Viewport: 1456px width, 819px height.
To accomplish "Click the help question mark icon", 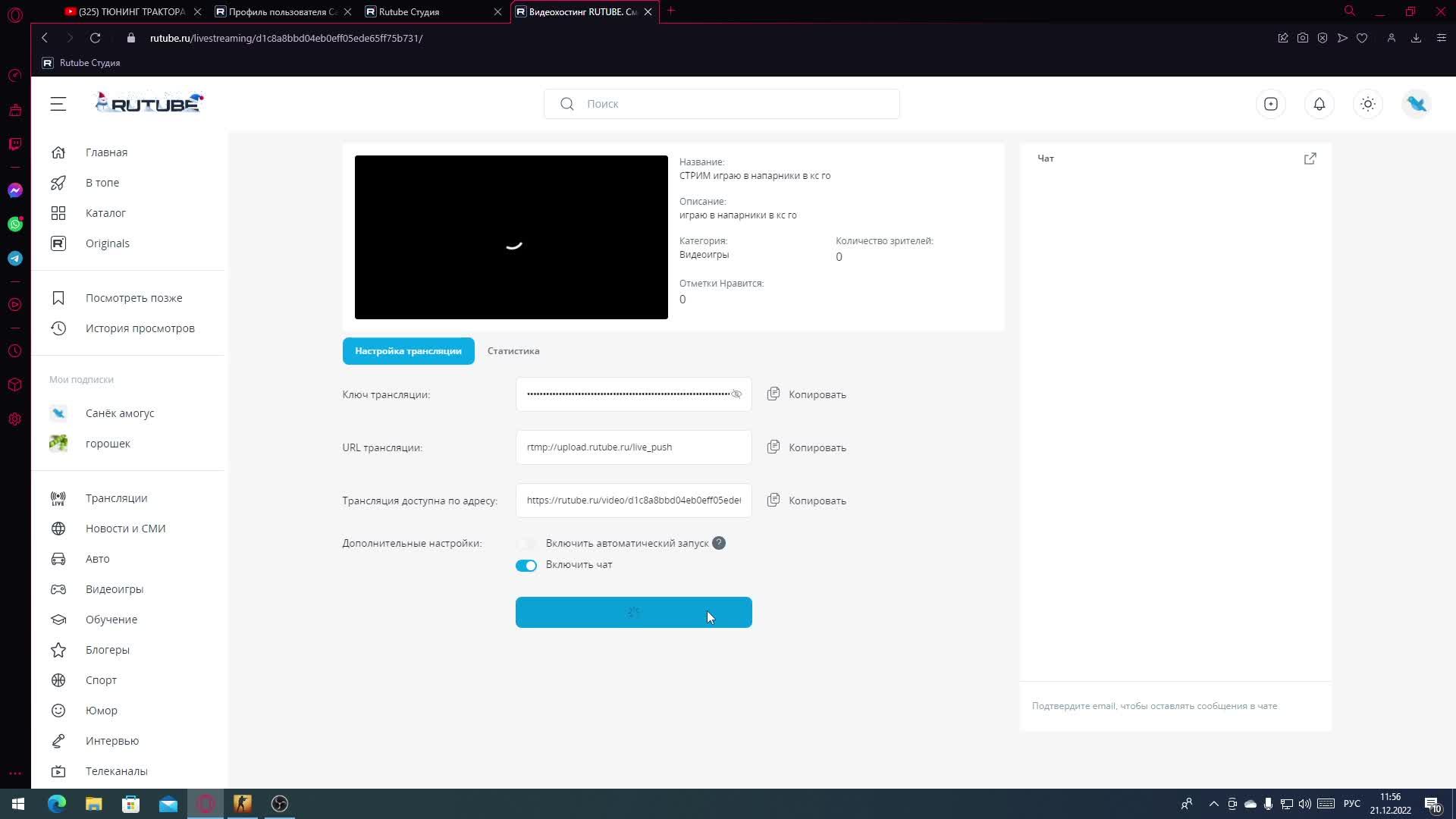I will [x=719, y=543].
